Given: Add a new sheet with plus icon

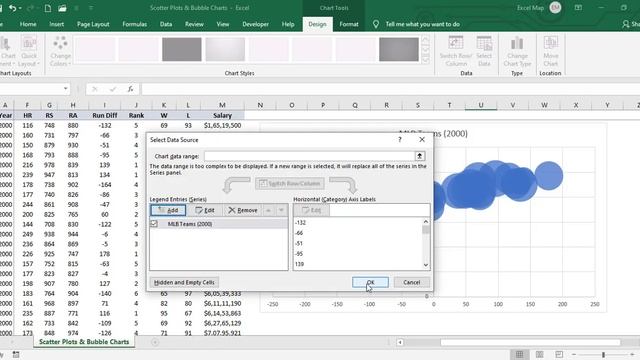Looking at the screenshot, I should [x=155, y=342].
